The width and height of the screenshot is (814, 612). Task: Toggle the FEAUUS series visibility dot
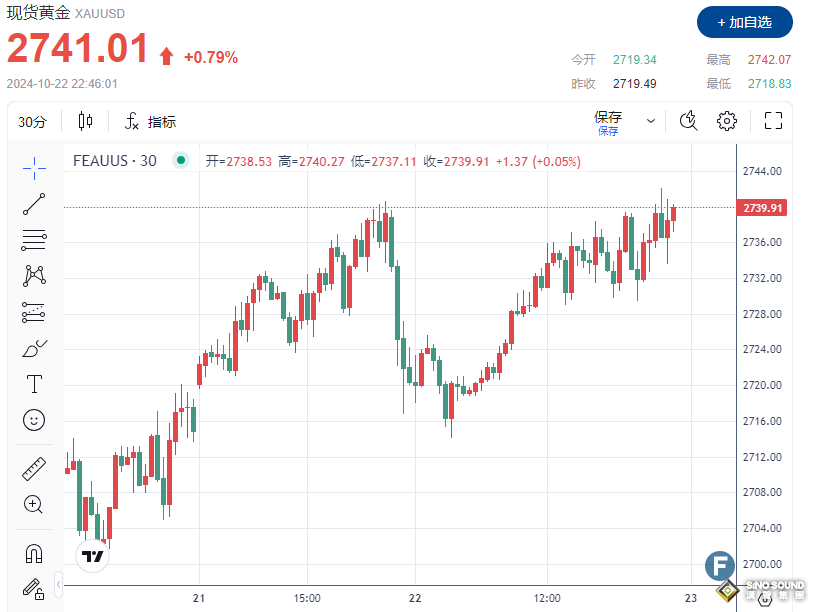click(181, 160)
